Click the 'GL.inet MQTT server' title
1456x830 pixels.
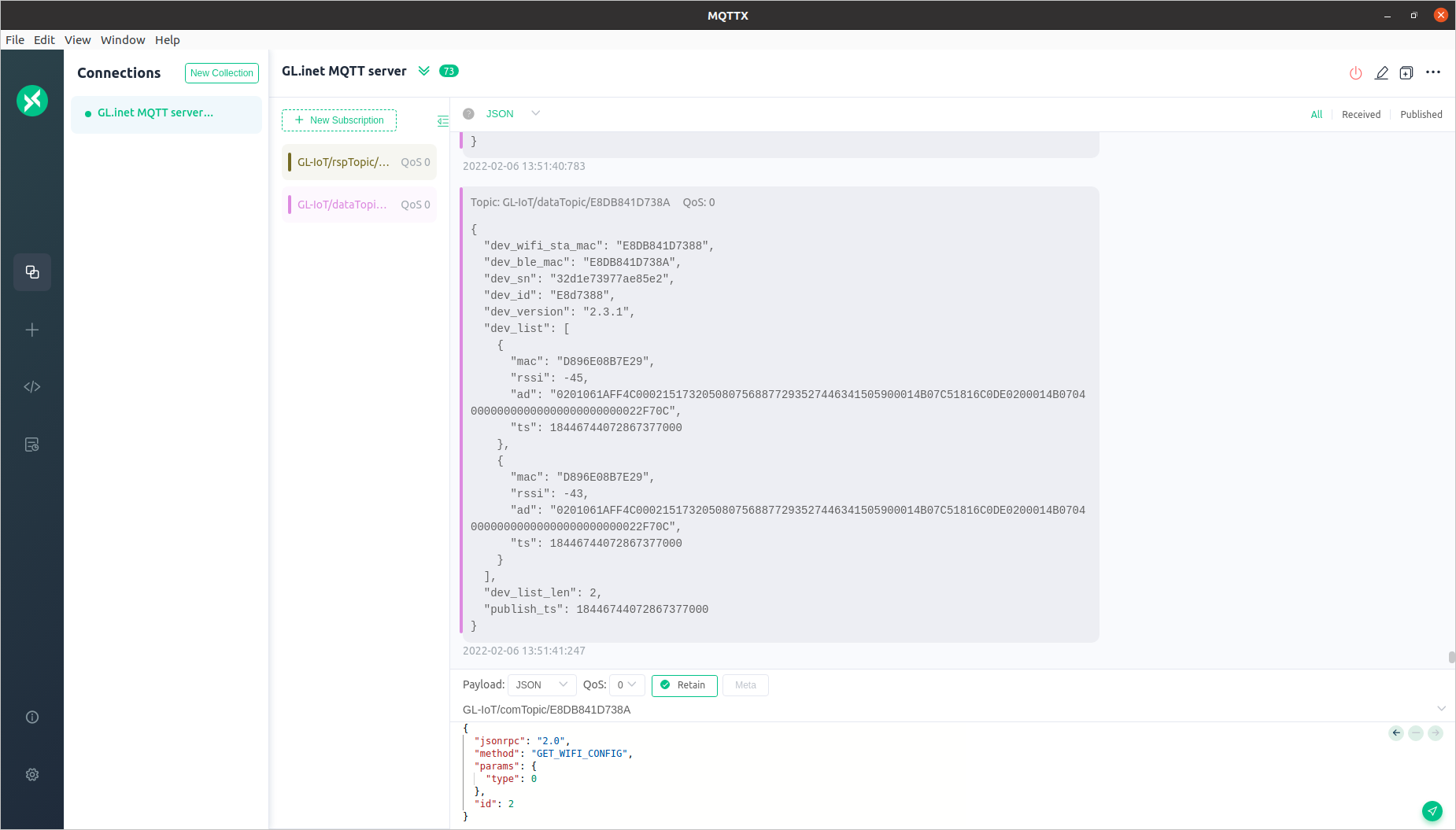click(x=344, y=71)
